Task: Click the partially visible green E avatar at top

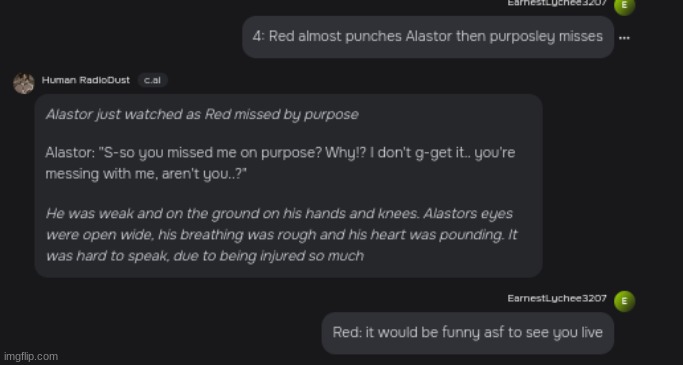Action: pyautogui.click(x=624, y=6)
